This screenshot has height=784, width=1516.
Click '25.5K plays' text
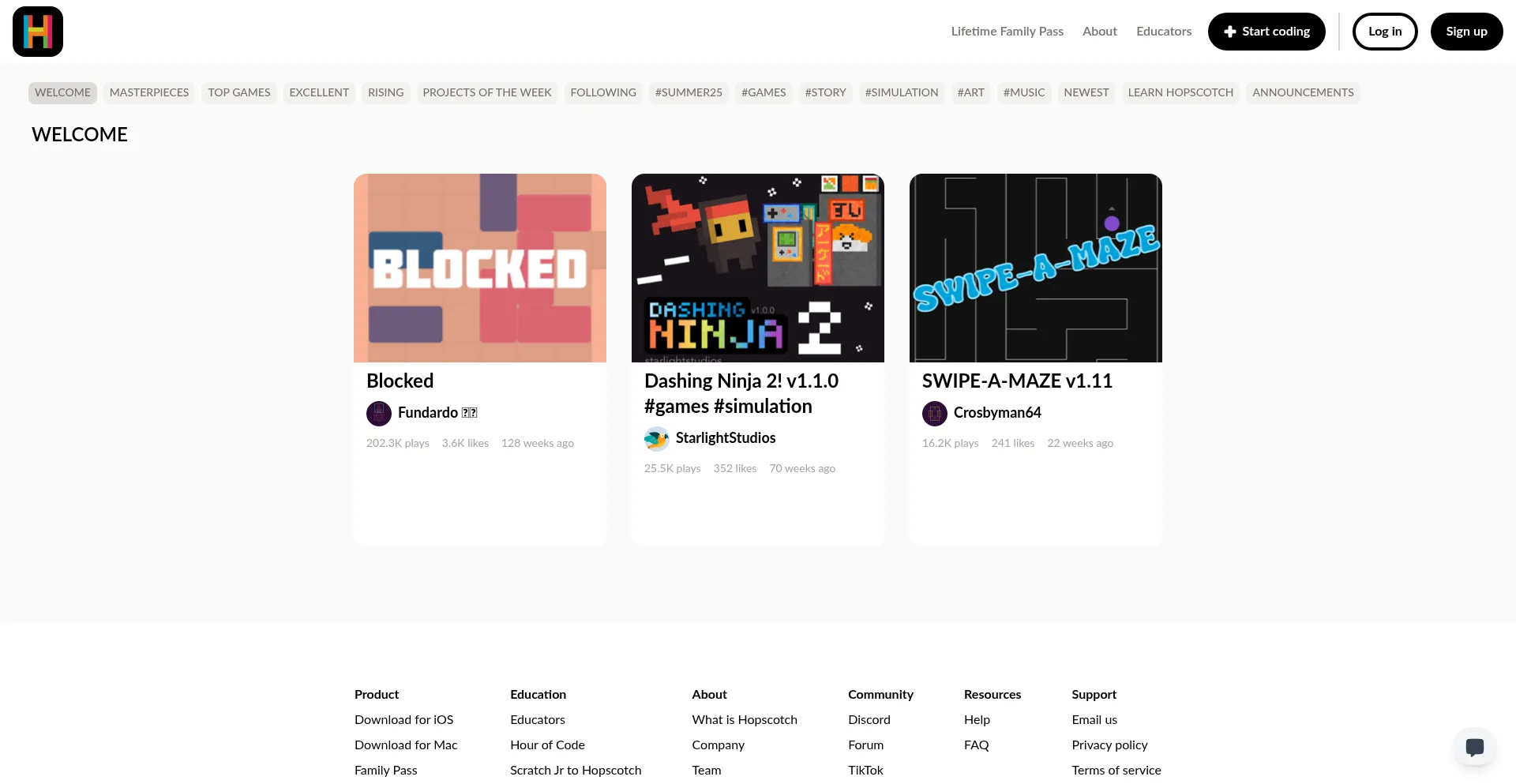[673, 469]
